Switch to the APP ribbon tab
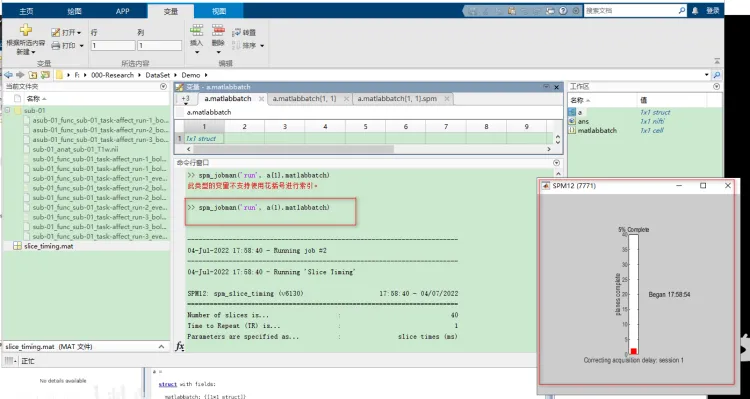Screen dimensions: 750x399 [122, 11]
